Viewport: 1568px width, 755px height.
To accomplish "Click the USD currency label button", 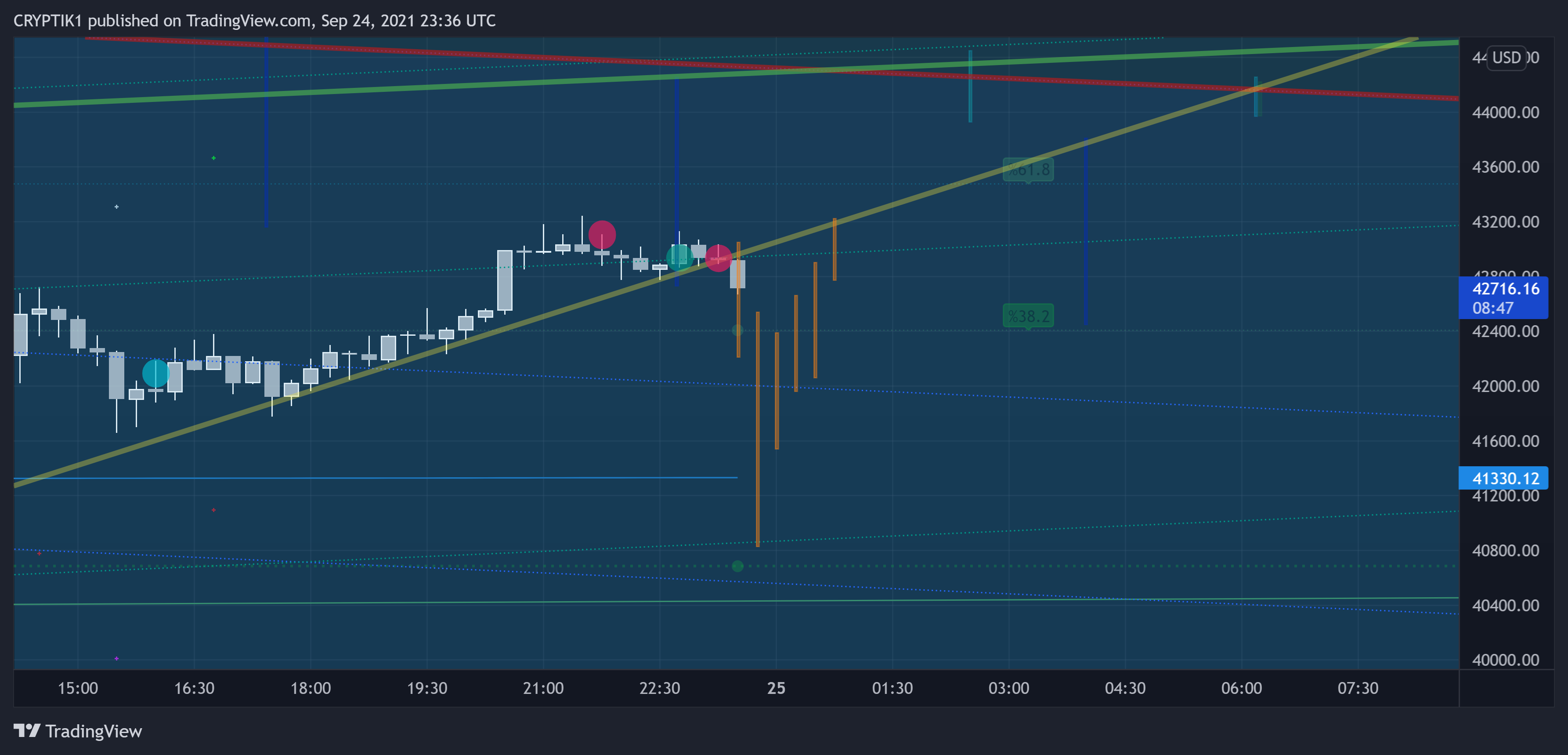I will (1507, 58).
